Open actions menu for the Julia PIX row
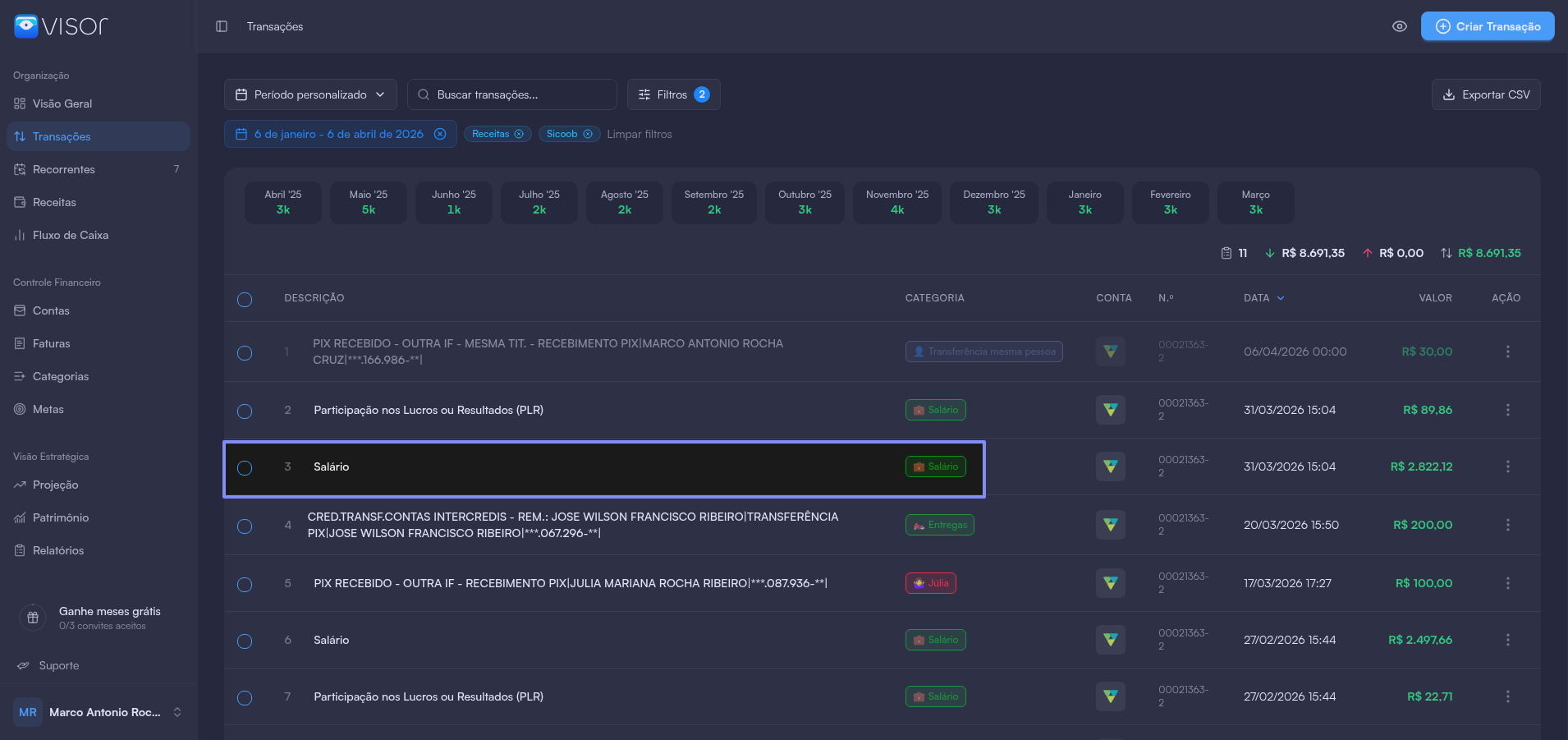The width and height of the screenshot is (1568, 740). pyautogui.click(x=1507, y=583)
